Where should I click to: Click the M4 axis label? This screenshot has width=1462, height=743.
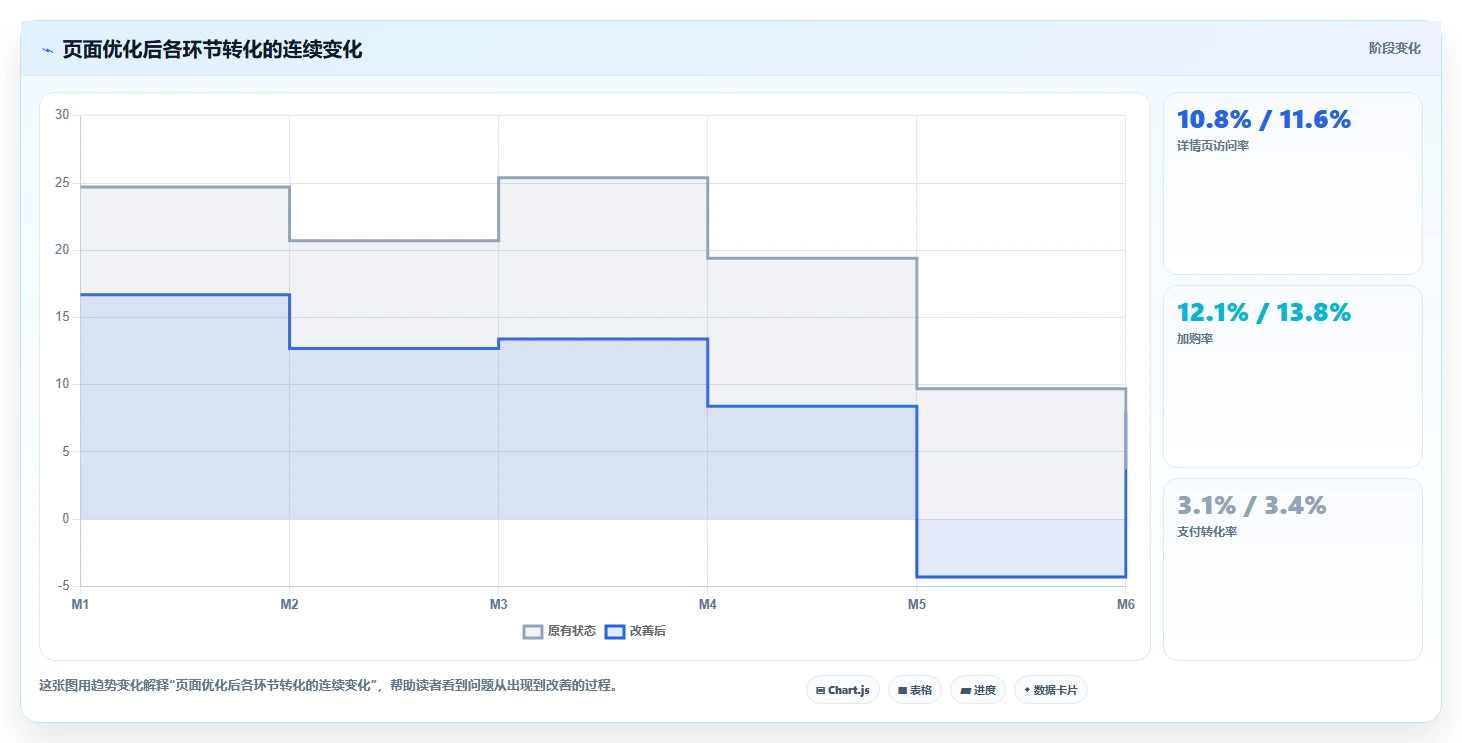point(707,604)
